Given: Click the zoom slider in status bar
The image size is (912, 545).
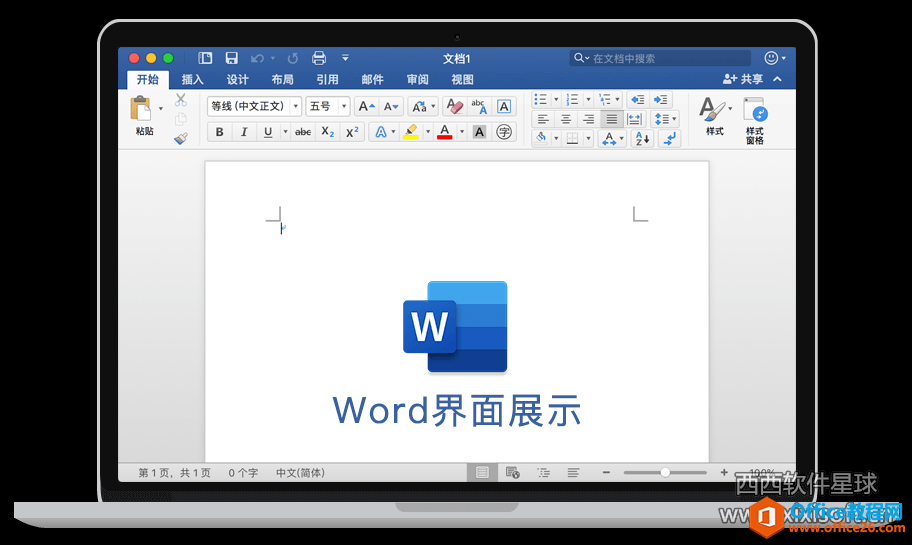Looking at the screenshot, I should tap(665, 472).
